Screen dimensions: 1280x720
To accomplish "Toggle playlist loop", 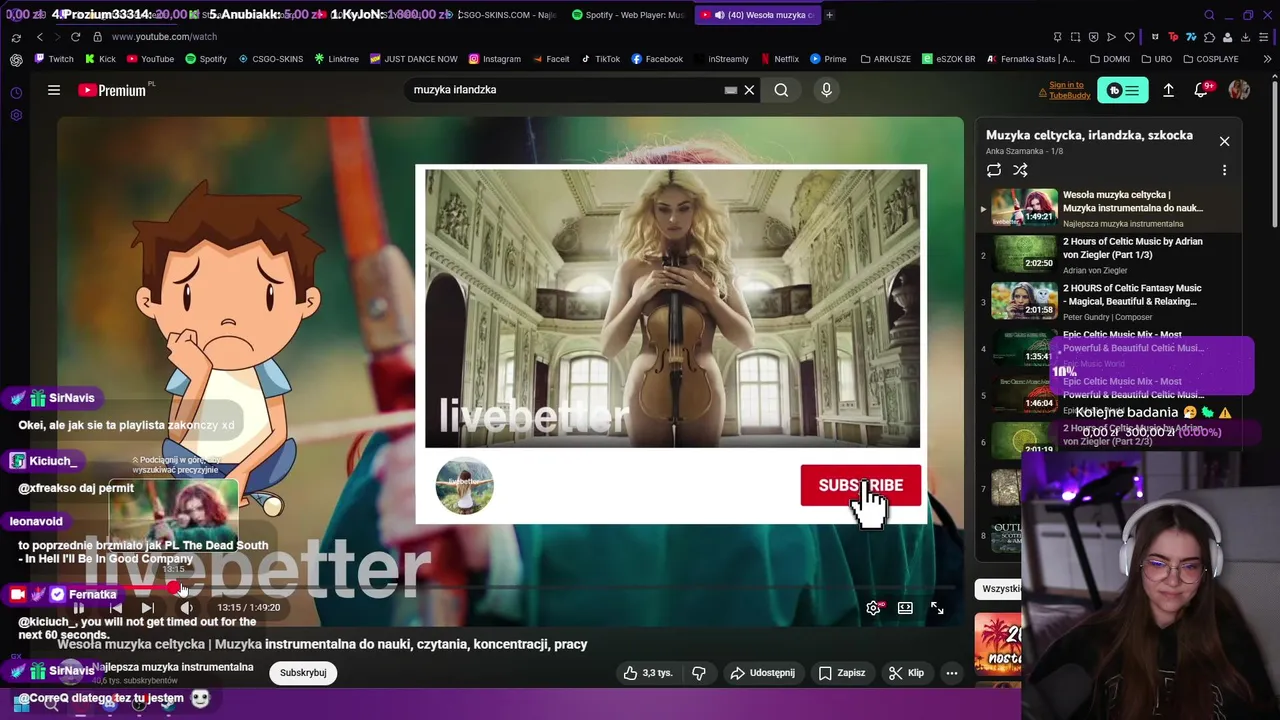I will tap(994, 171).
